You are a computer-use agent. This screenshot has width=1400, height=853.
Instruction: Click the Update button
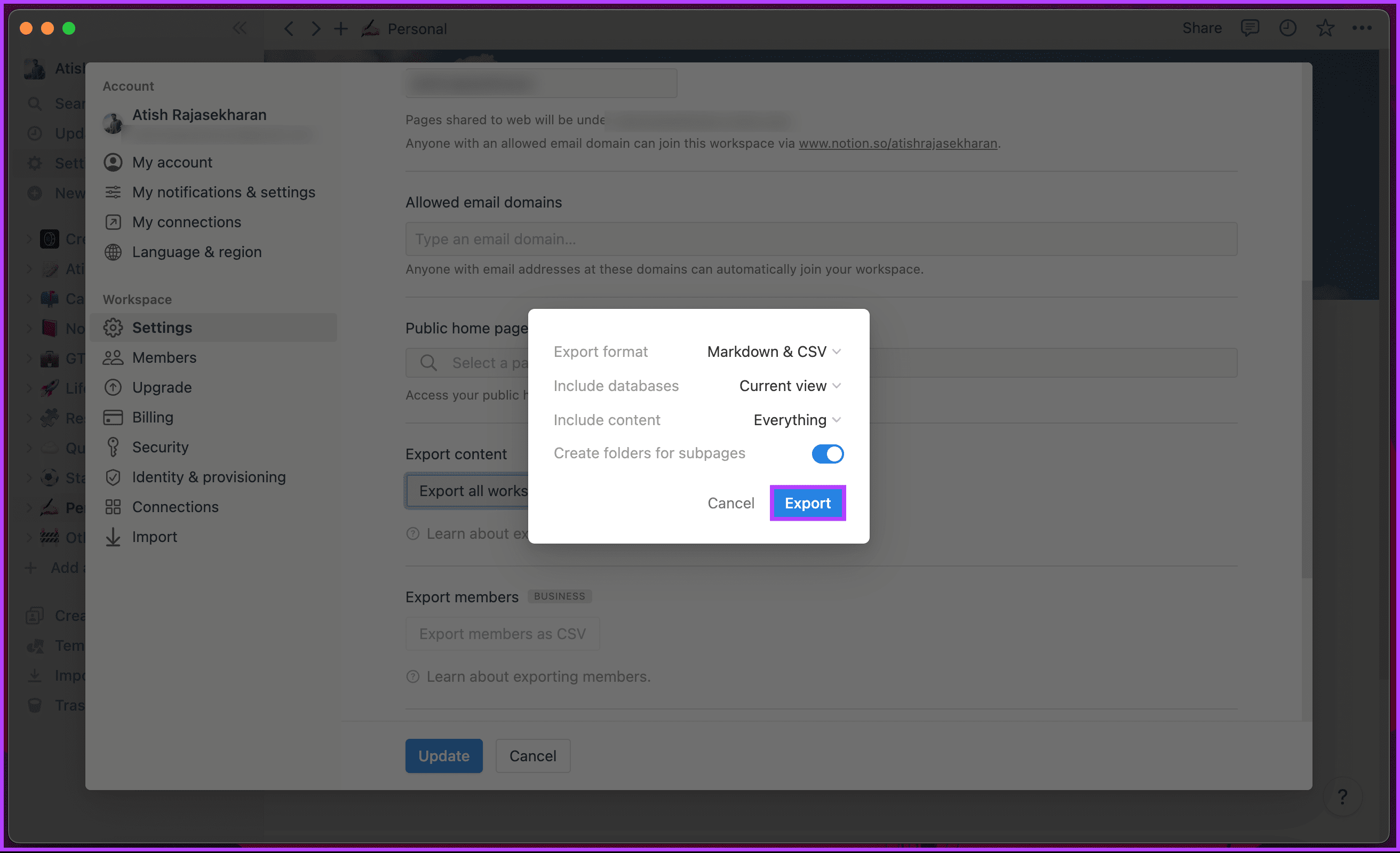444,755
